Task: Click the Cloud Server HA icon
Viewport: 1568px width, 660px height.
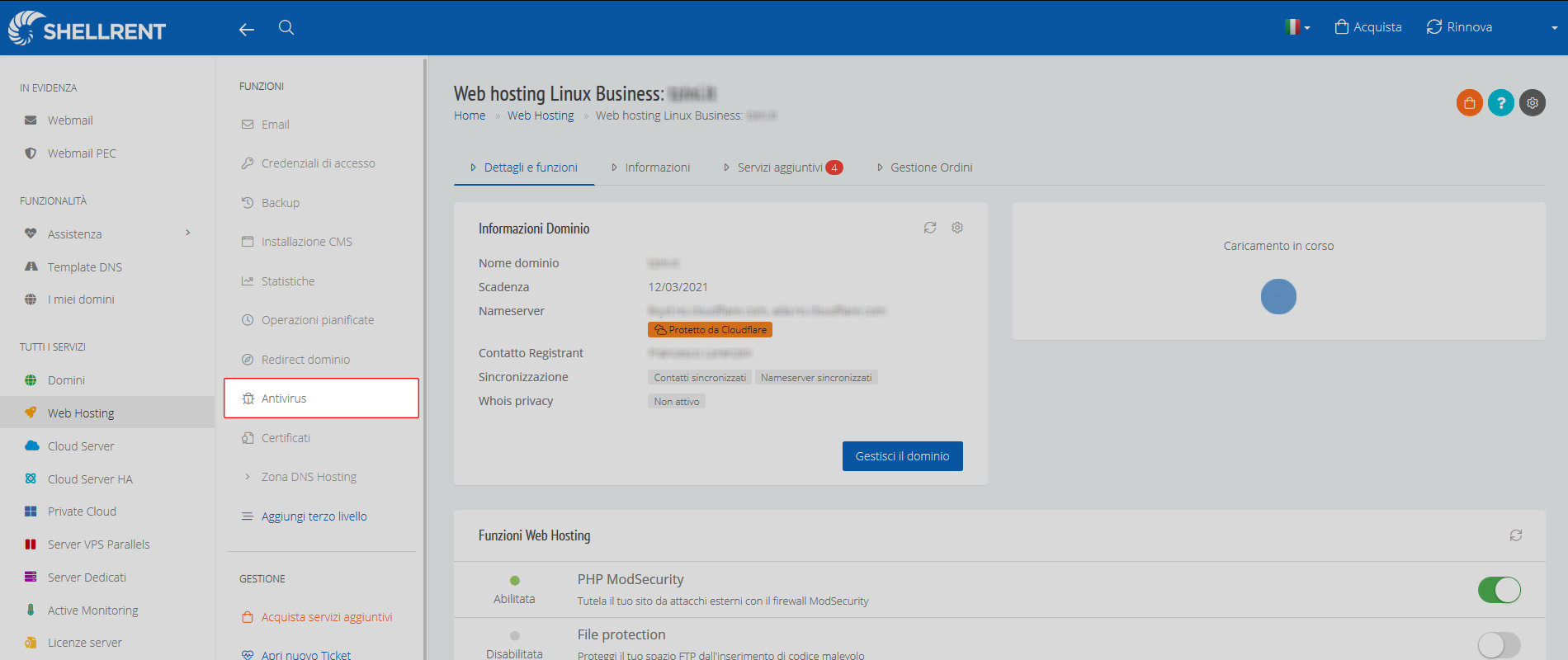Action: (x=31, y=478)
